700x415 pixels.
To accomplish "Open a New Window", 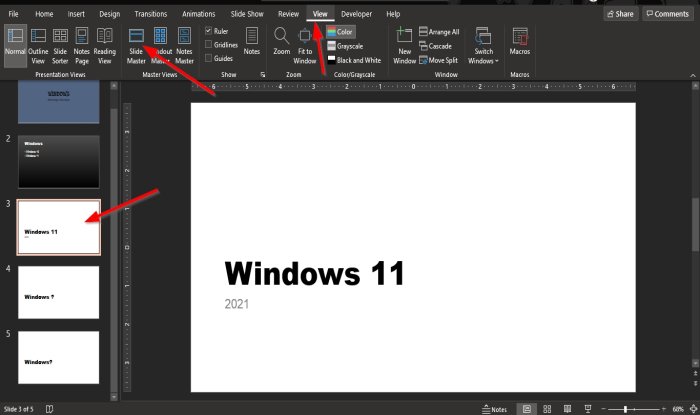I will coord(404,46).
